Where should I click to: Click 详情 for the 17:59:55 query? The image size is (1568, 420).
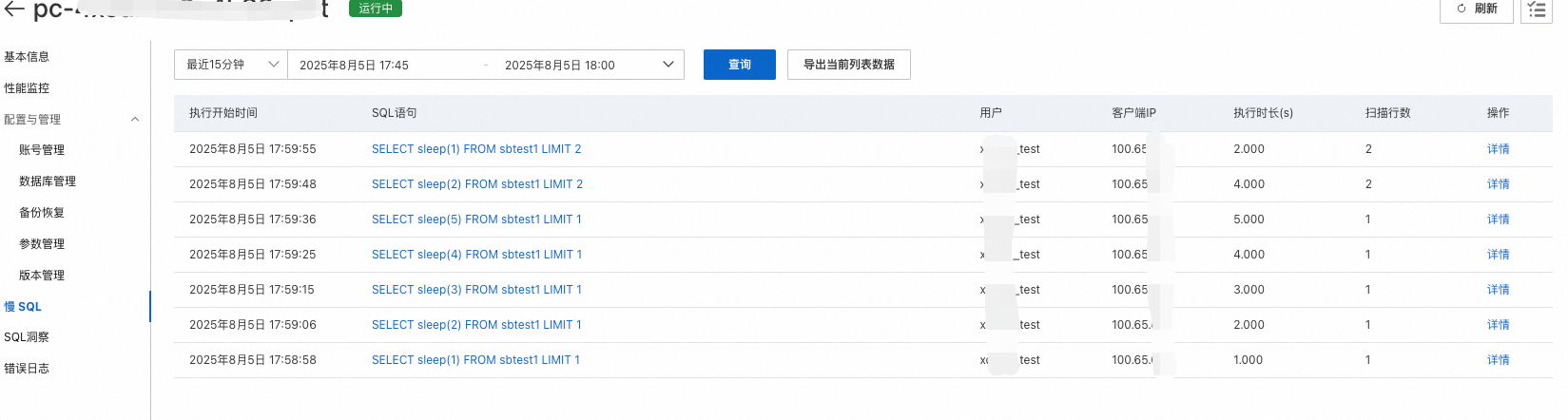pos(1498,149)
